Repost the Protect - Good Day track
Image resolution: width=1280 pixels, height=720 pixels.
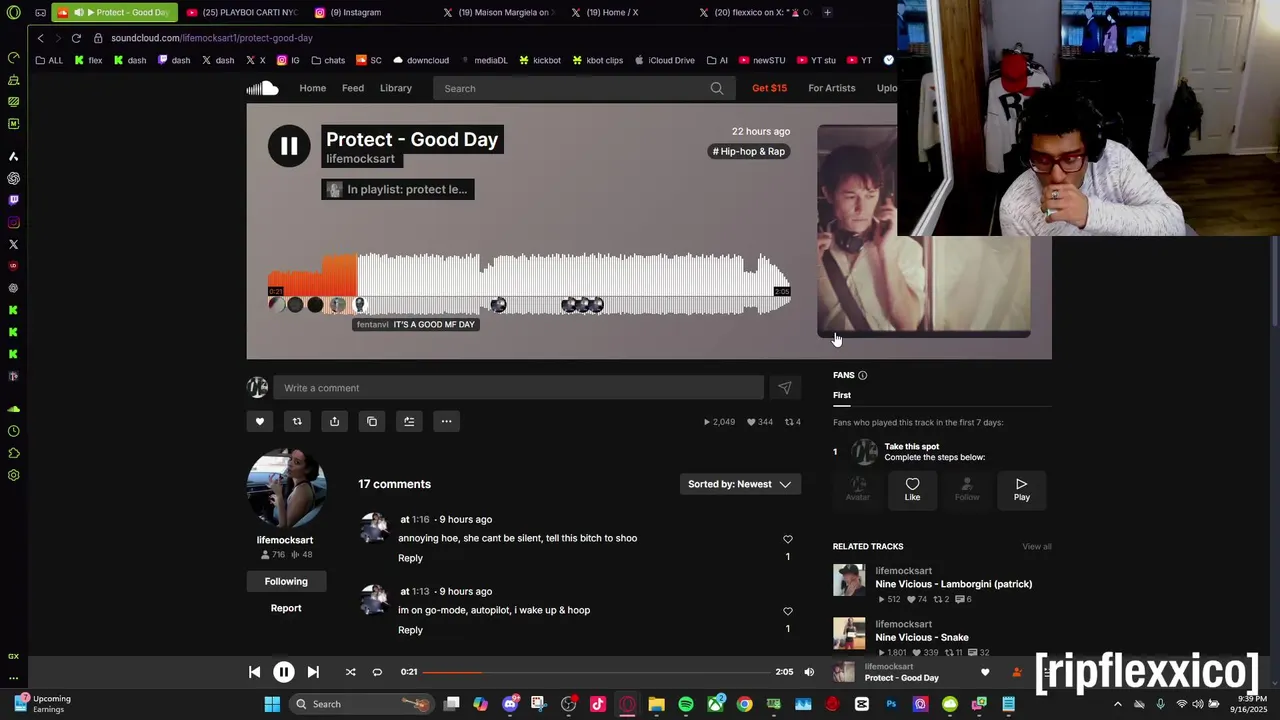click(x=297, y=421)
